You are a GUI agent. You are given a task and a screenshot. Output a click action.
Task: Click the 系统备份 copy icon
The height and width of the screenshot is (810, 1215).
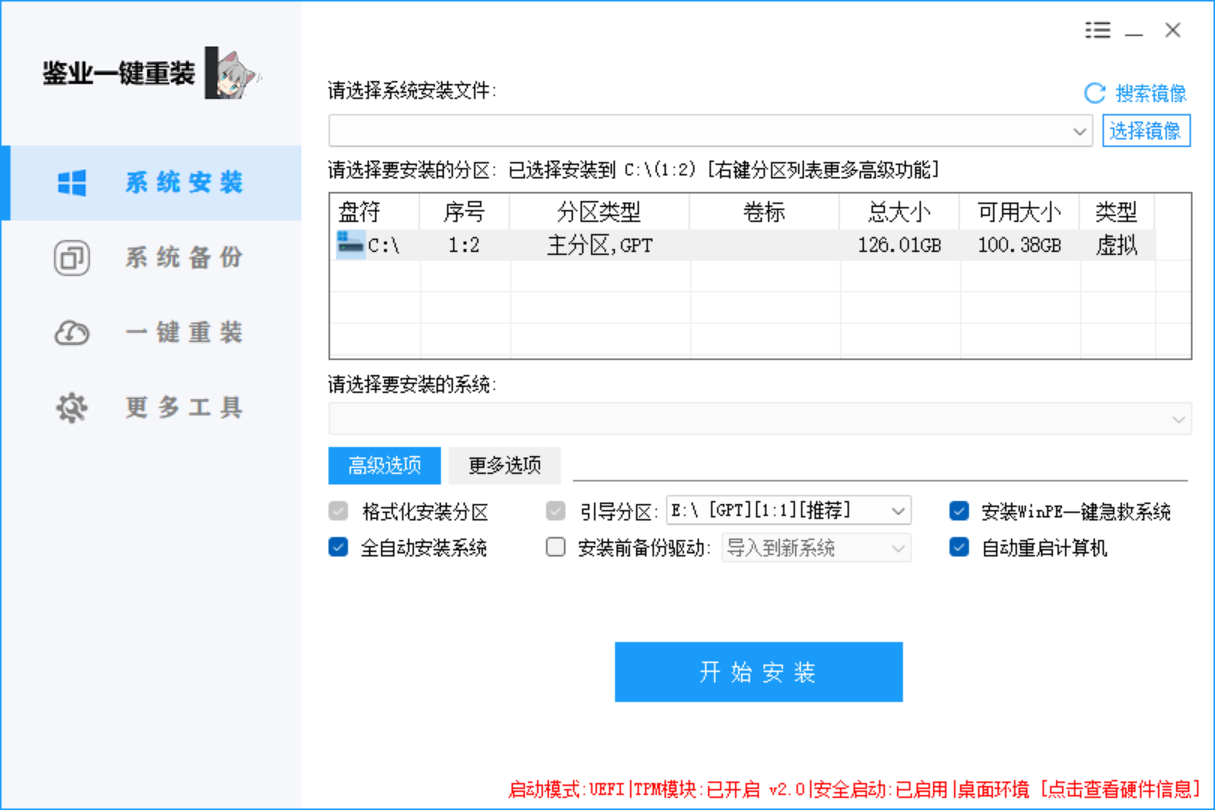pos(72,258)
